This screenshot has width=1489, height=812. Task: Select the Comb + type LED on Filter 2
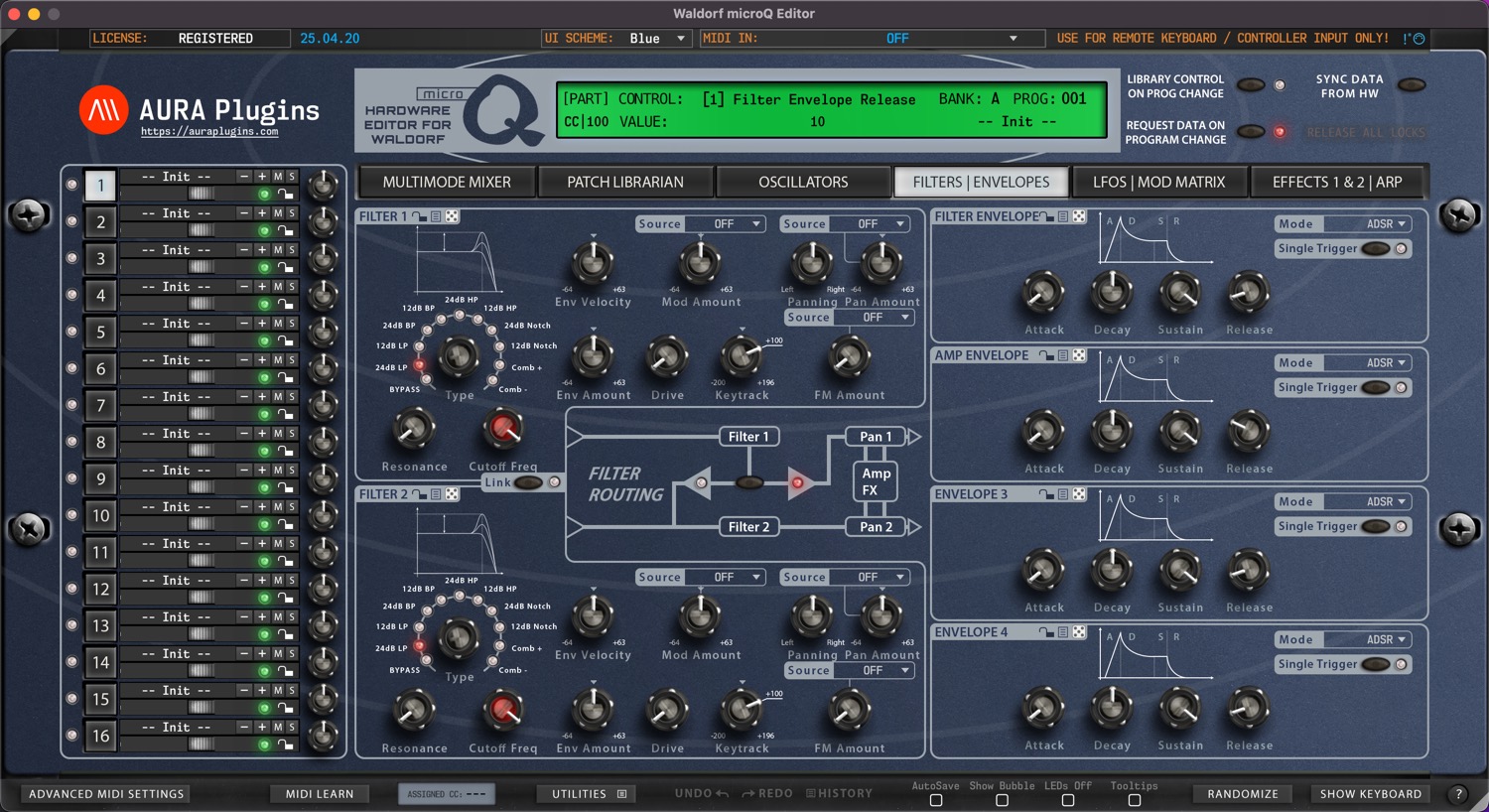(x=499, y=646)
